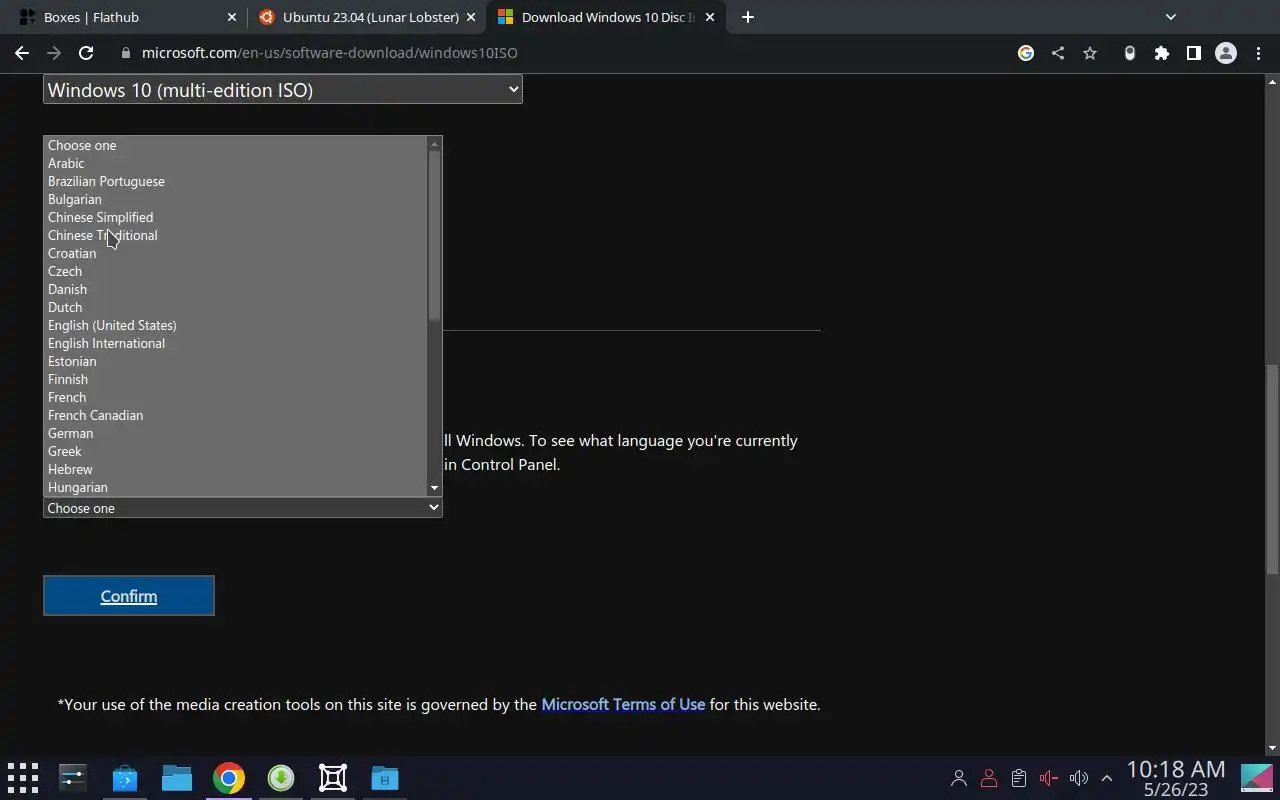Viewport: 1280px width, 800px height.
Task: Click language list scroll down arrow
Action: click(x=434, y=488)
